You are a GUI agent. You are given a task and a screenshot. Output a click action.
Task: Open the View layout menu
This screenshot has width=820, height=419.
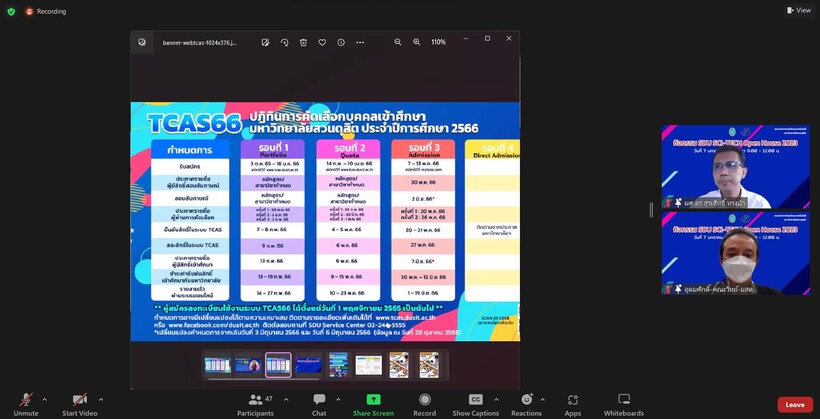[x=799, y=10]
